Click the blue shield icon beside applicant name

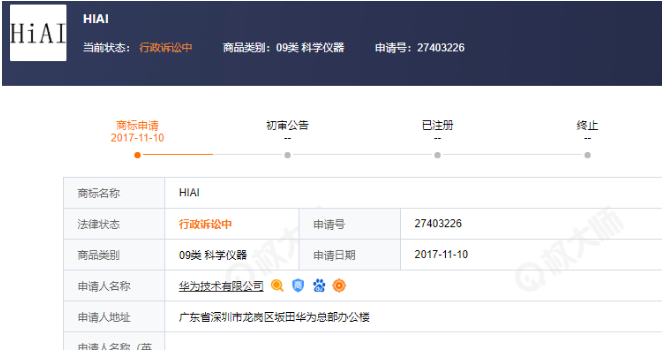pyautogui.click(x=298, y=286)
